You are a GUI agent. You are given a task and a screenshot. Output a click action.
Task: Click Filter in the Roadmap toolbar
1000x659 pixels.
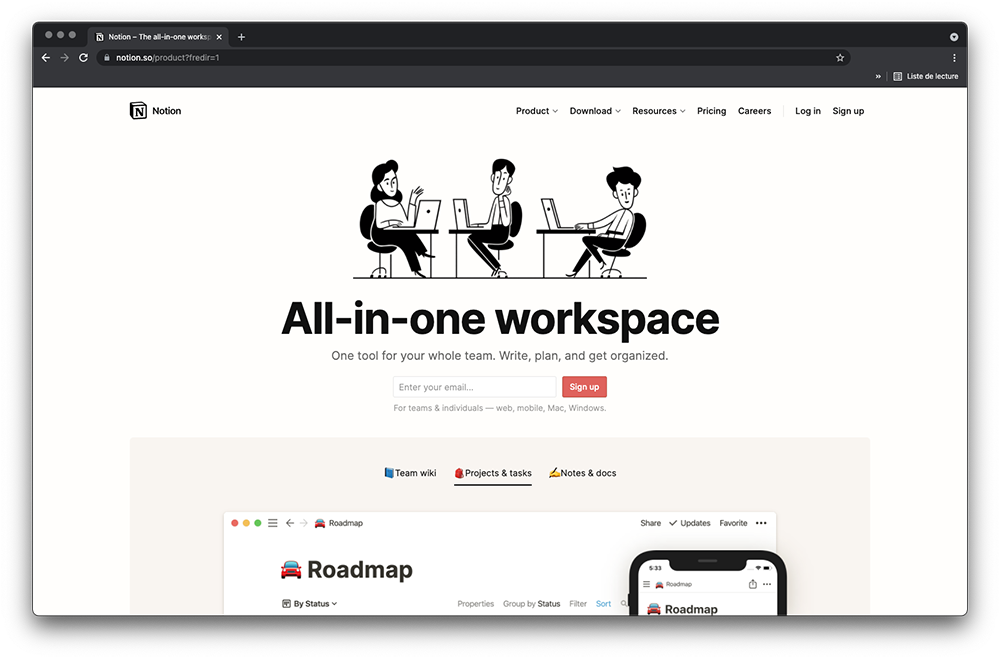[578, 603]
